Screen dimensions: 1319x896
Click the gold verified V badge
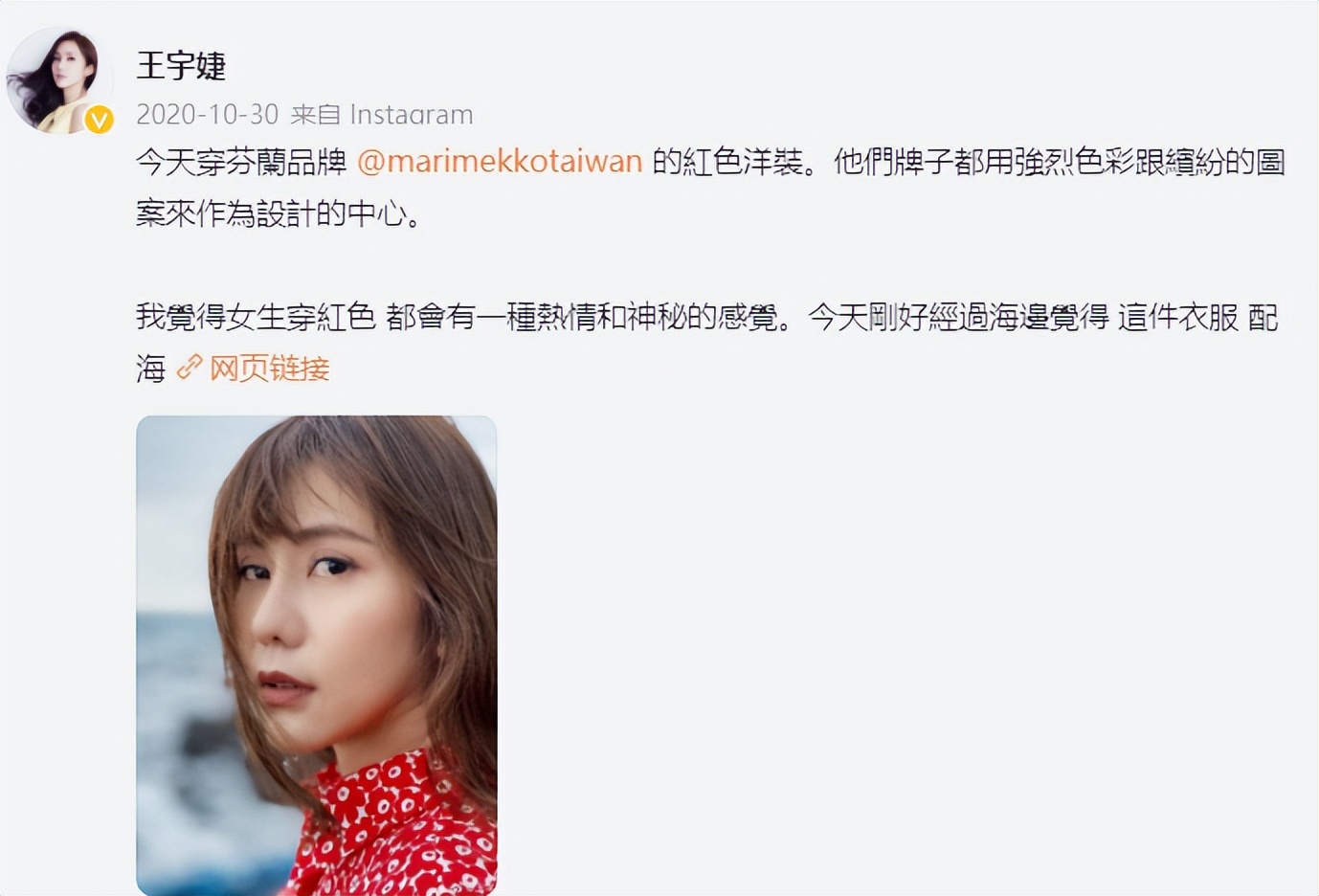click(99, 120)
